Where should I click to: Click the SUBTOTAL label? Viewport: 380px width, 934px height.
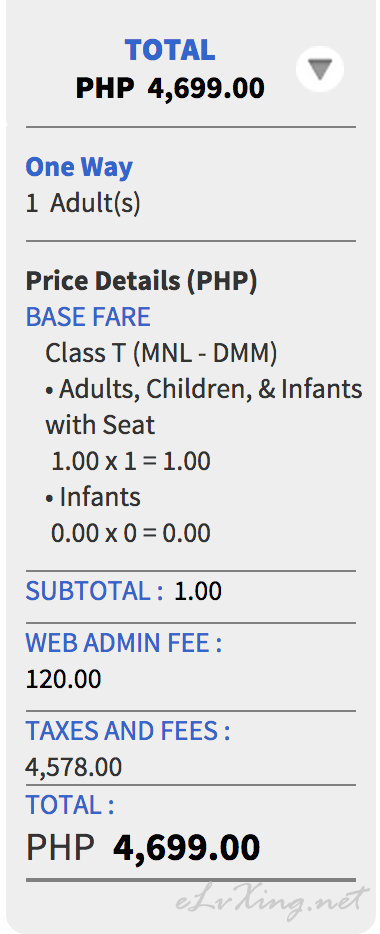click(94, 591)
